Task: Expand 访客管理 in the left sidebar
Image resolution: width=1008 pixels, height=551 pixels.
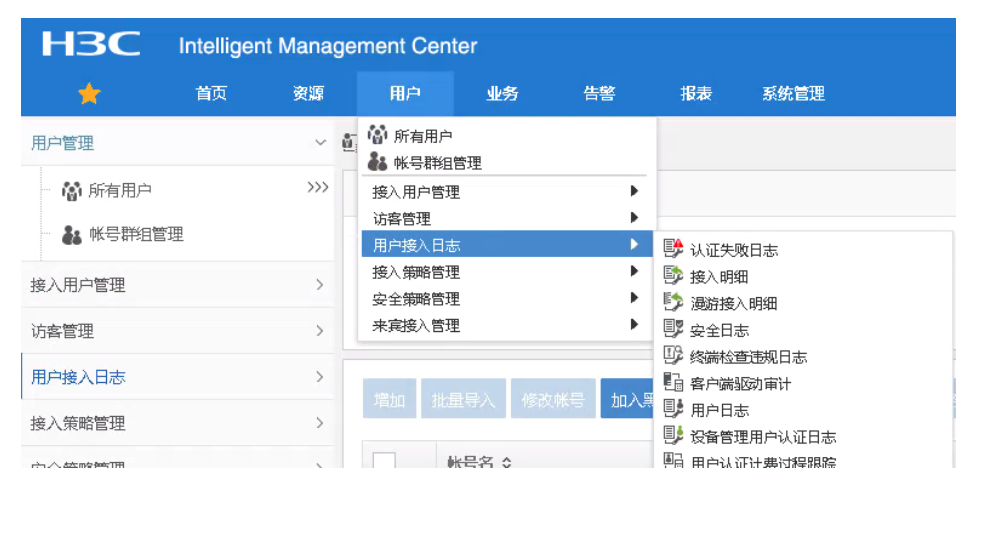Action: 320,331
